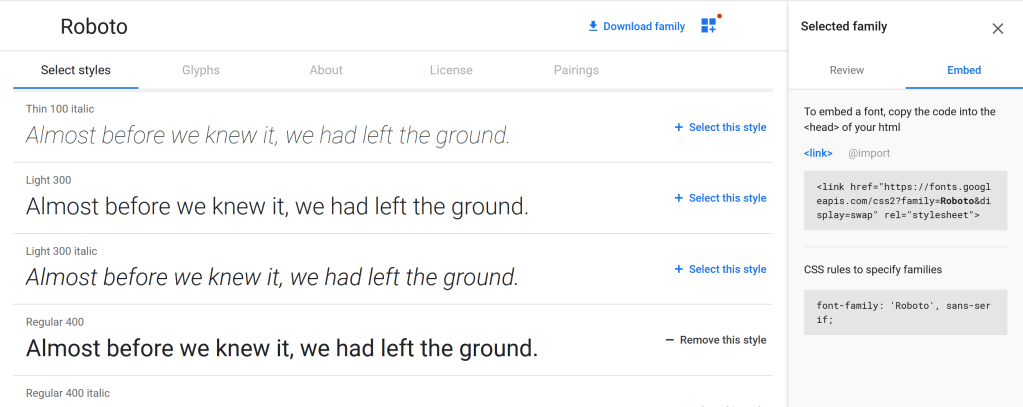Click plus icon for Light 300
Image resolution: width=1023 pixels, height=407 pixels.
(x=679, y=199)
